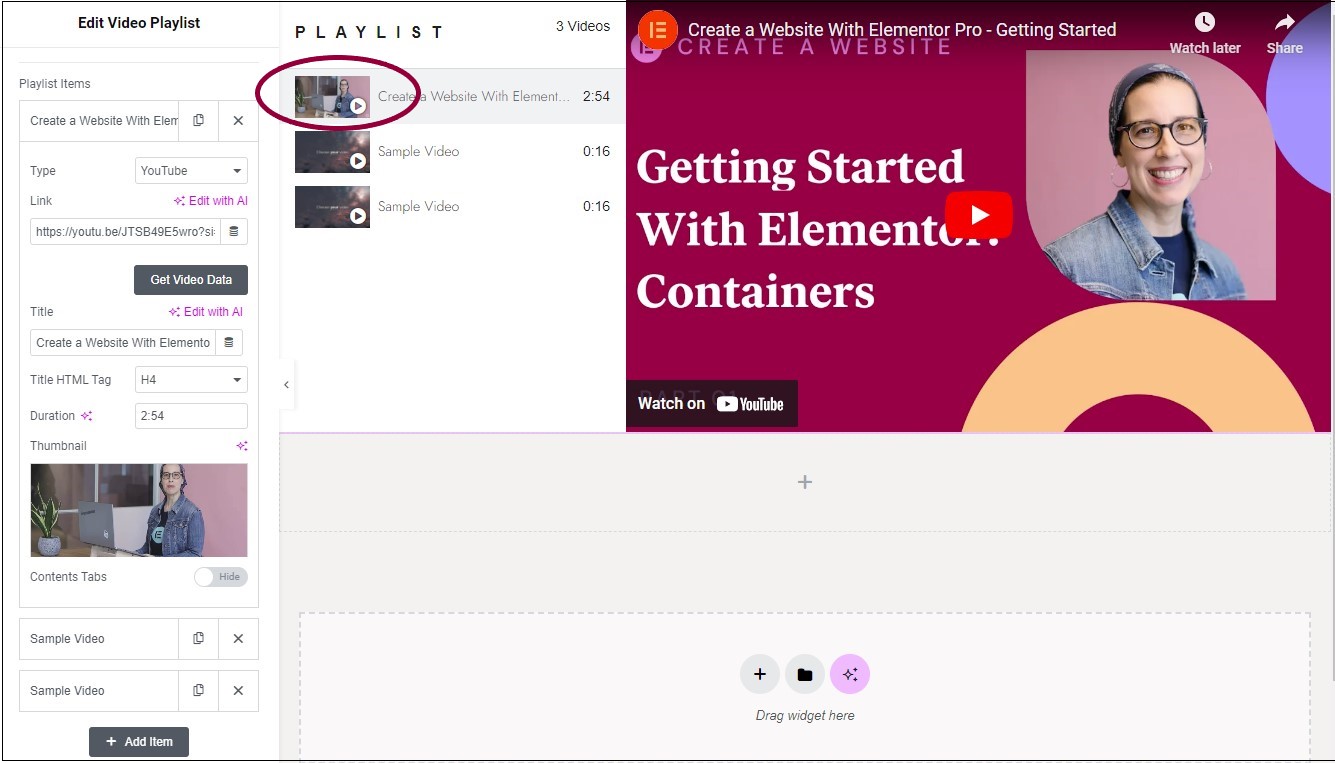Click the video title at top of player
1335x763 pixels.
tap(902, 30)
